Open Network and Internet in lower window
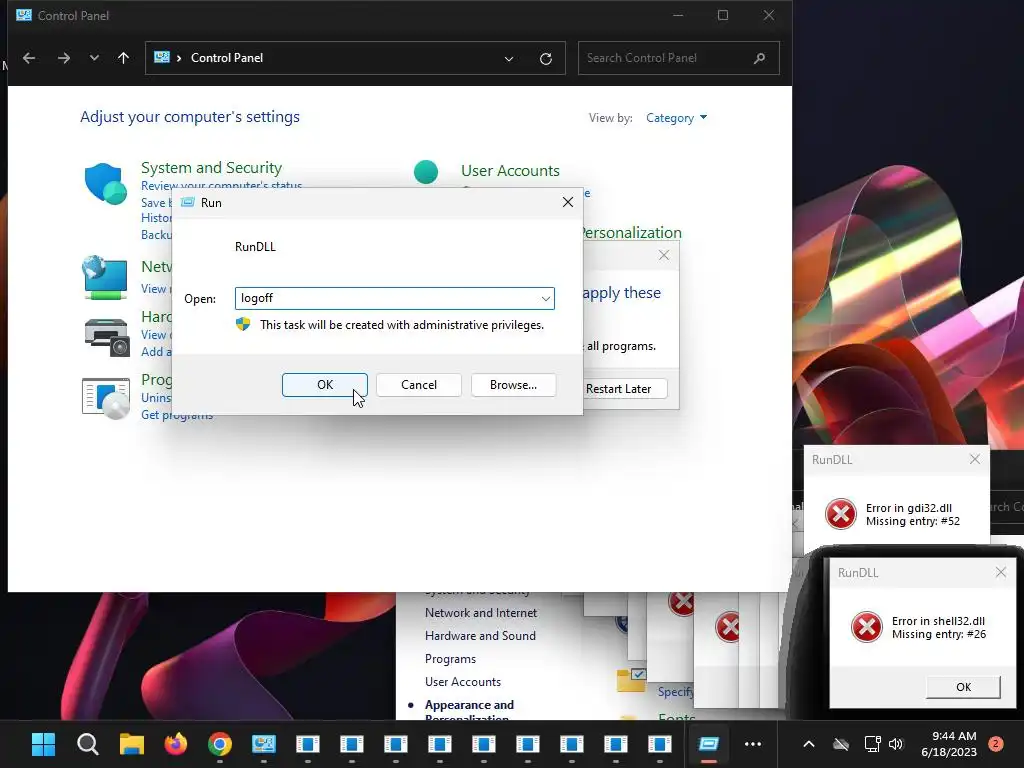 (x=481, y=613)
